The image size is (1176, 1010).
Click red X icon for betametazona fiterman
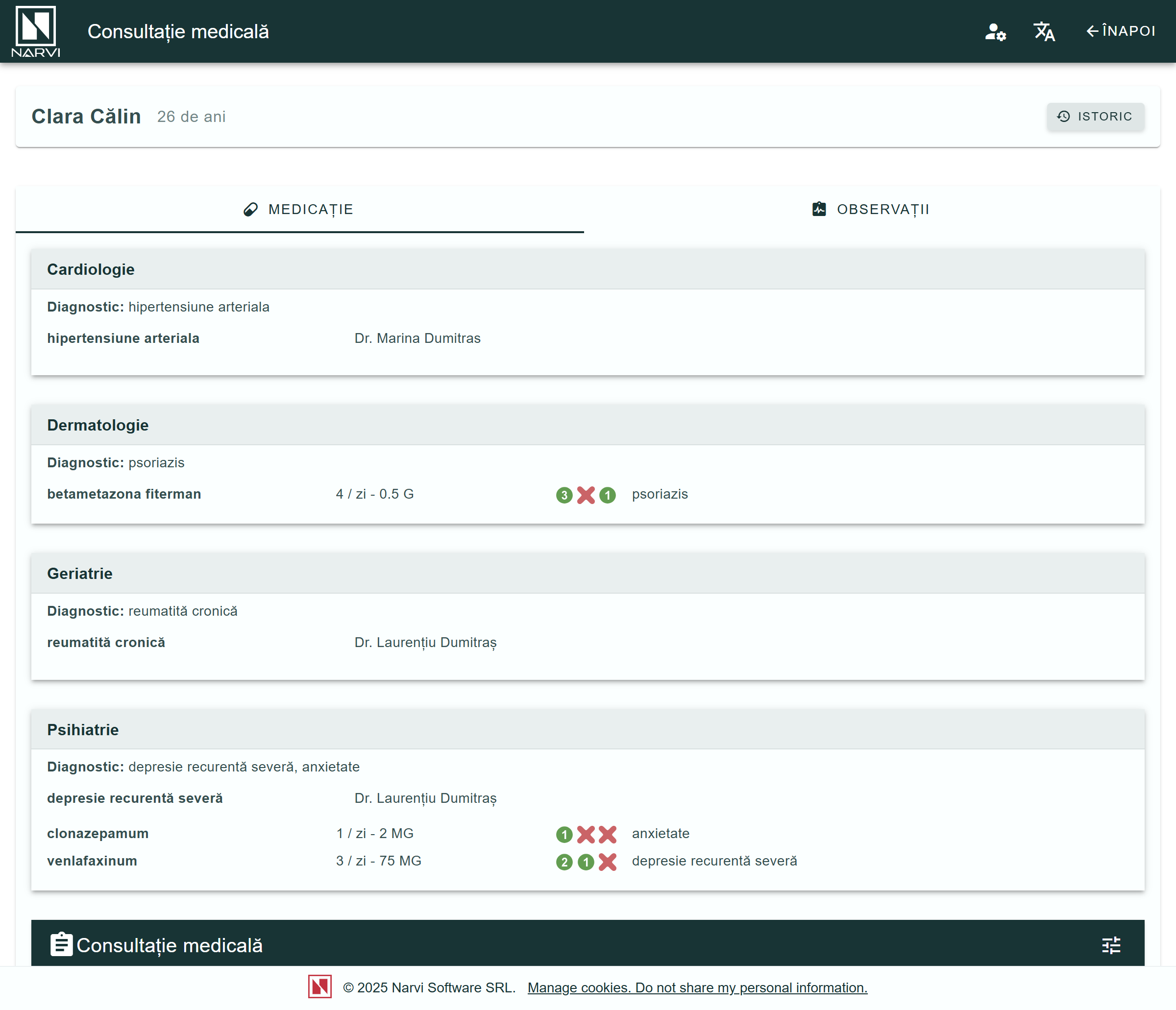[x=586, y=495]
